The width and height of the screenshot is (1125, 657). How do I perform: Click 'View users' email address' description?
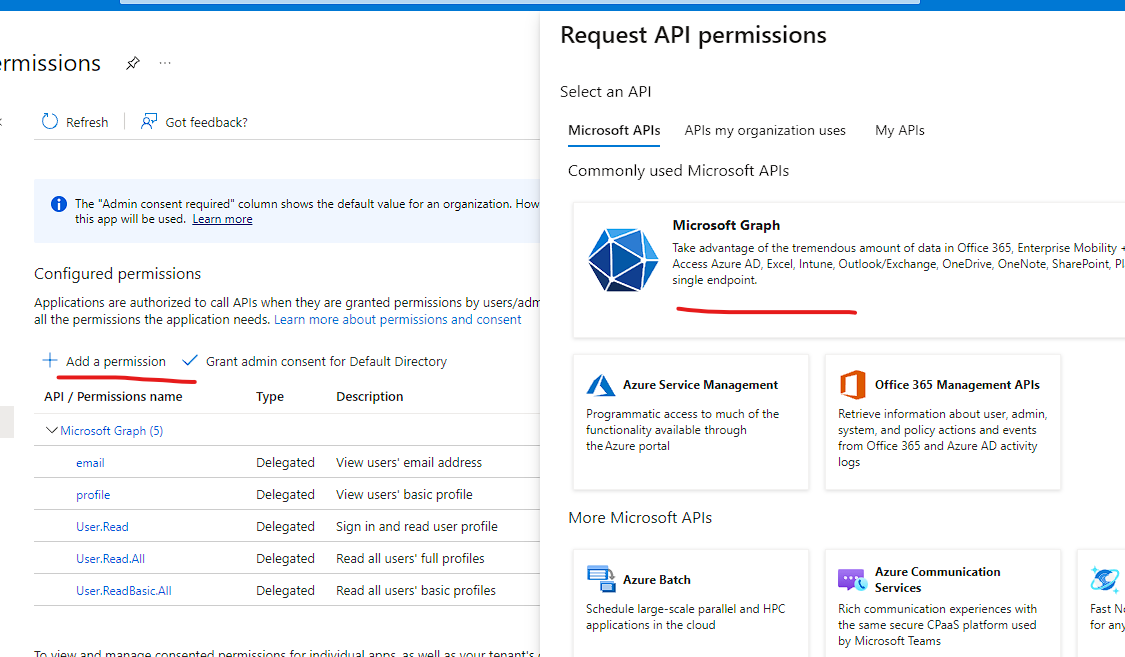click(x=409, y=463)
